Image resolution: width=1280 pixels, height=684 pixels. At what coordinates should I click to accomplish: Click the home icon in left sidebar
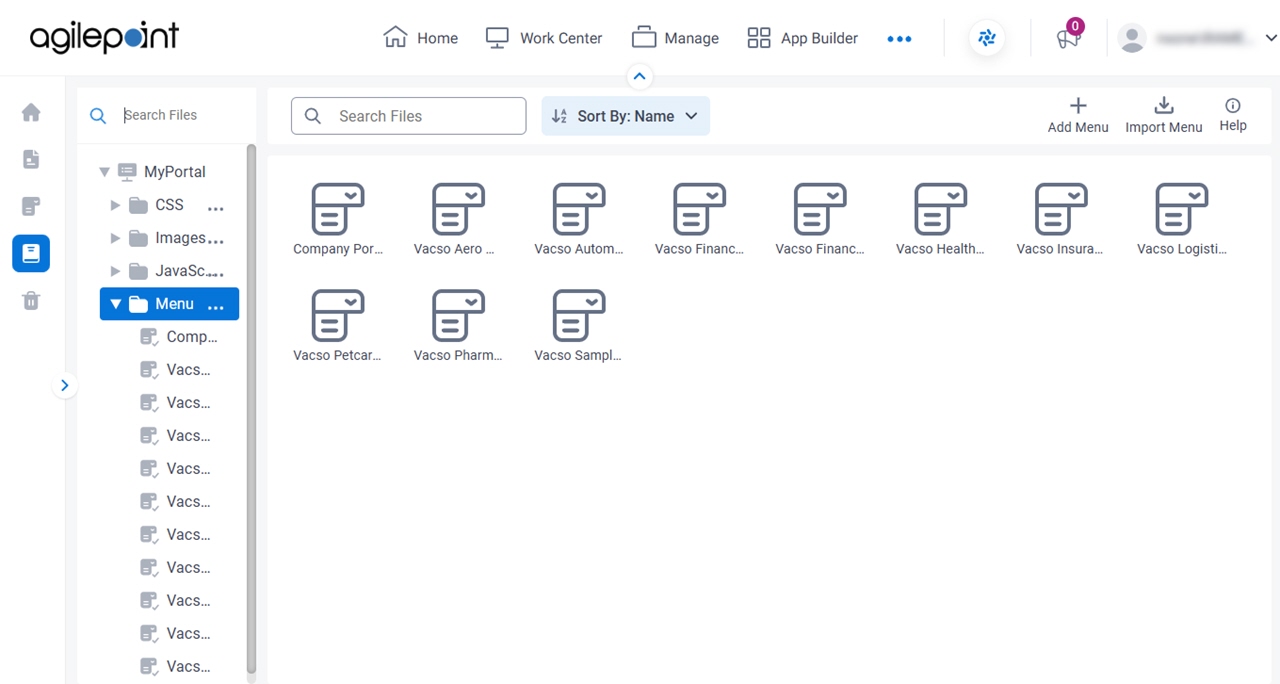point(31,112)
